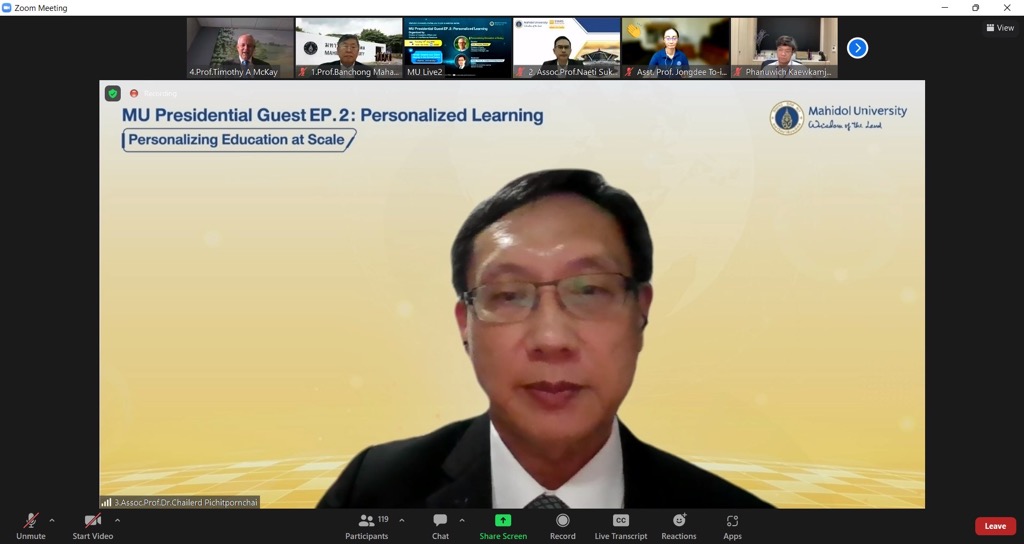The width and height of the screenshot is (1024, 544).
Task: Click the green encryption shield icon
Action: [113, 93]
